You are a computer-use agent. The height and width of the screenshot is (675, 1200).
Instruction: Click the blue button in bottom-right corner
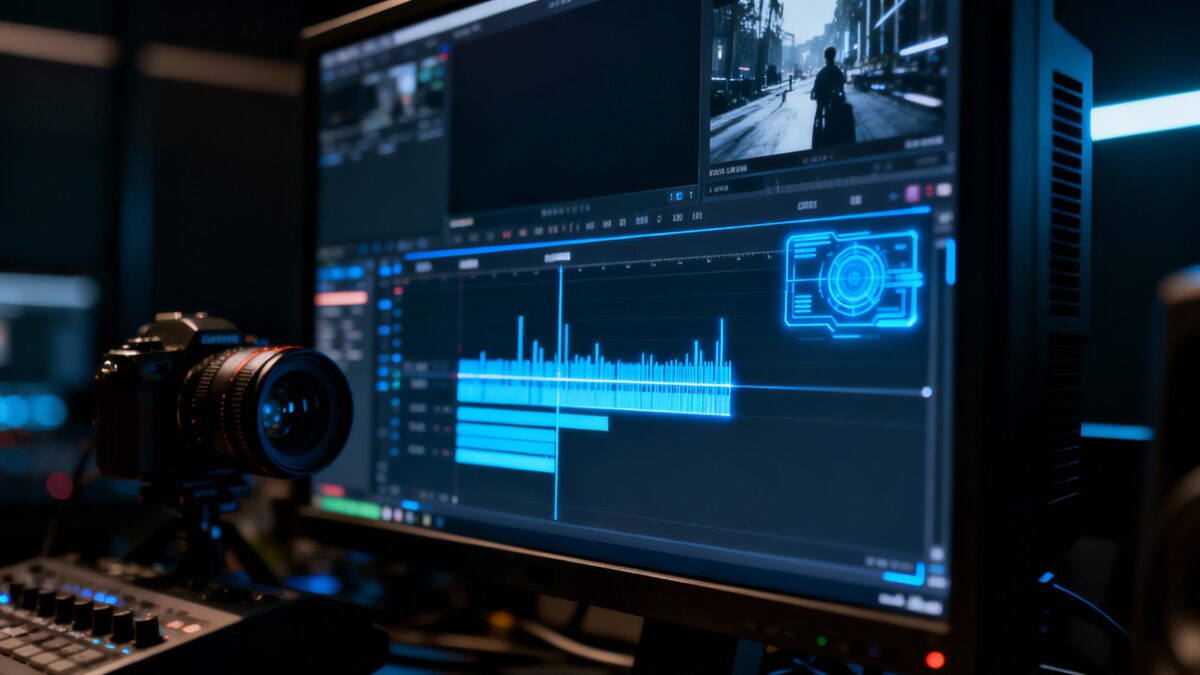pyautogui.click(x=903, y=577)
